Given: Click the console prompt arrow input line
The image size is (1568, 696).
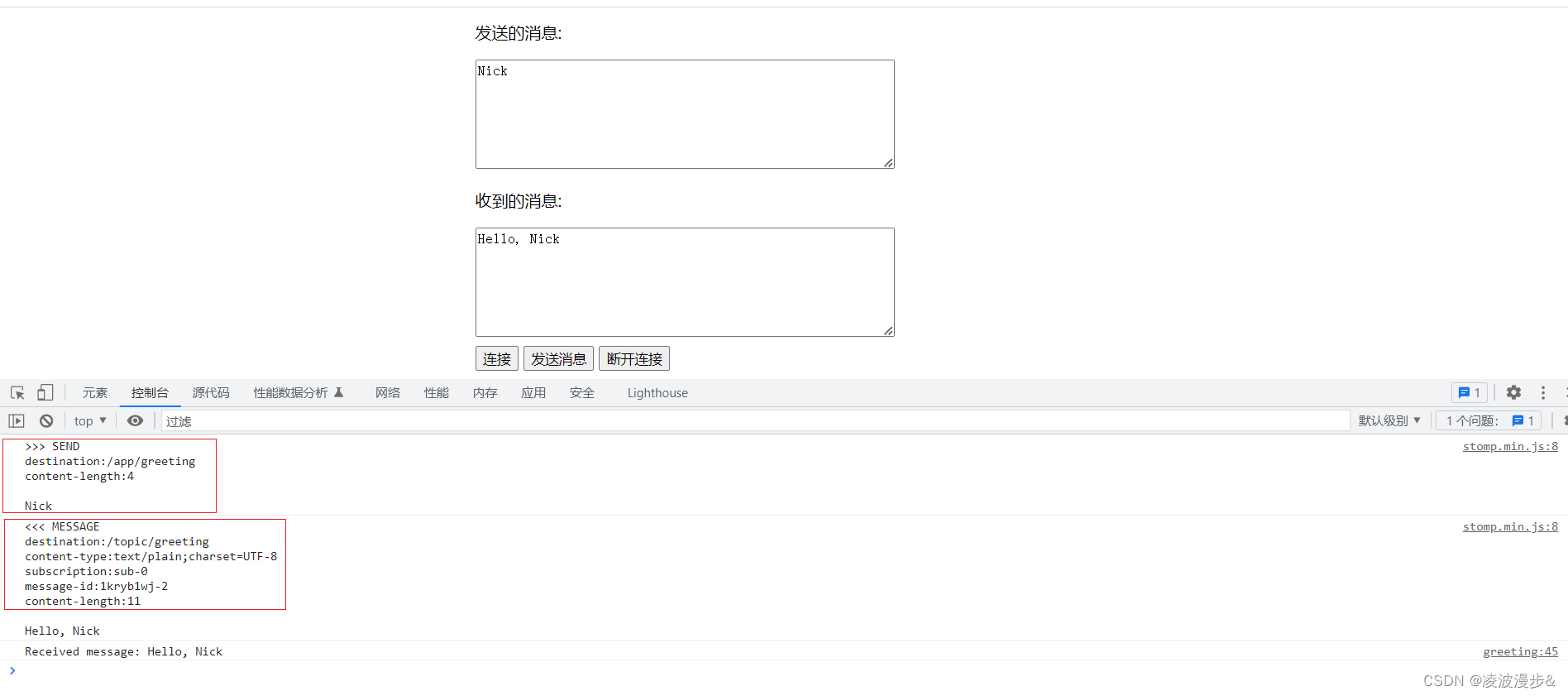Looking at the screenshot, I should 784,671.
